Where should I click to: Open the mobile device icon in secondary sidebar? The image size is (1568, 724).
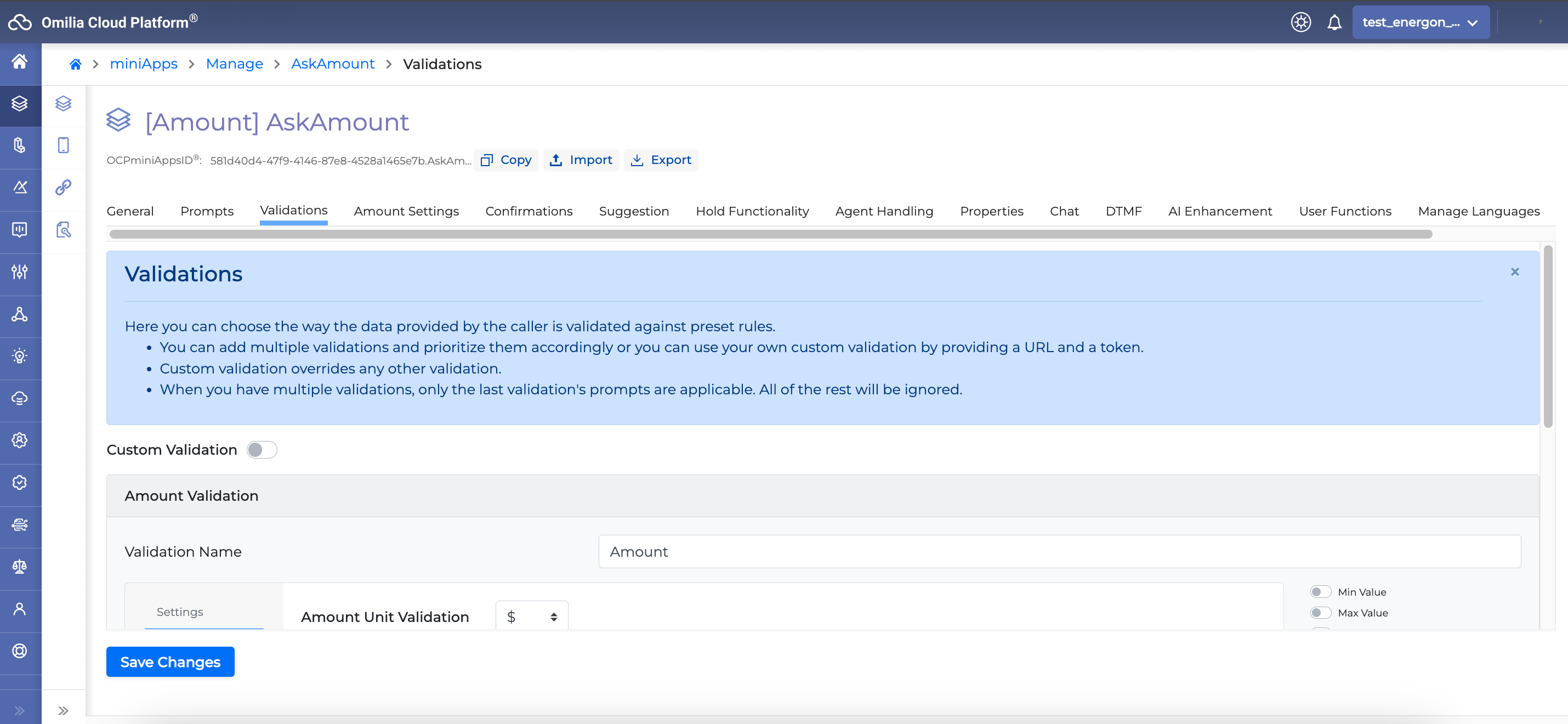point(63,145)
